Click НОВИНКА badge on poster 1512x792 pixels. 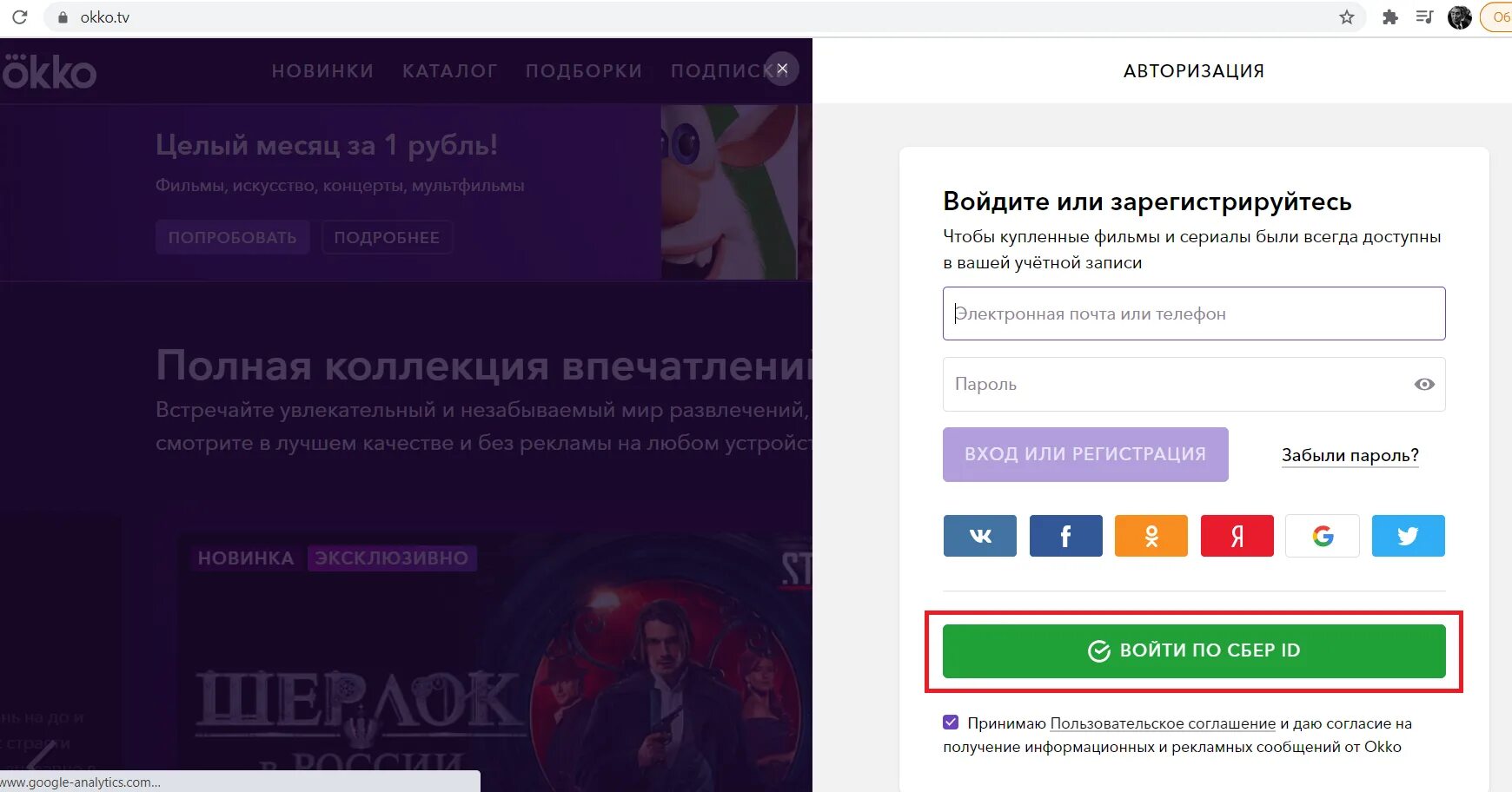click(x=246, y=558)
